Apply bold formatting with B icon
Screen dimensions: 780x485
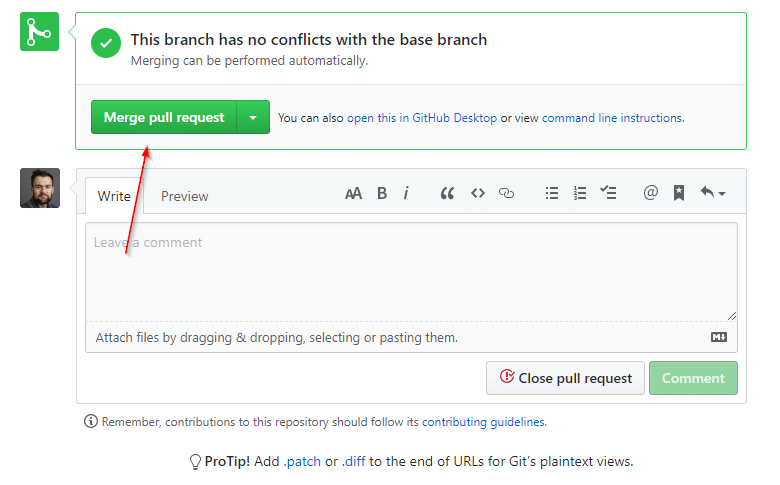pos(382,193)
